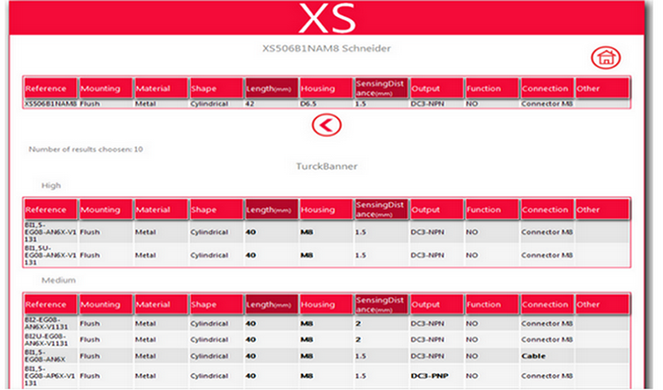Go back with the red arrow icon
This screenshot has height=390, width=663.
326,125
